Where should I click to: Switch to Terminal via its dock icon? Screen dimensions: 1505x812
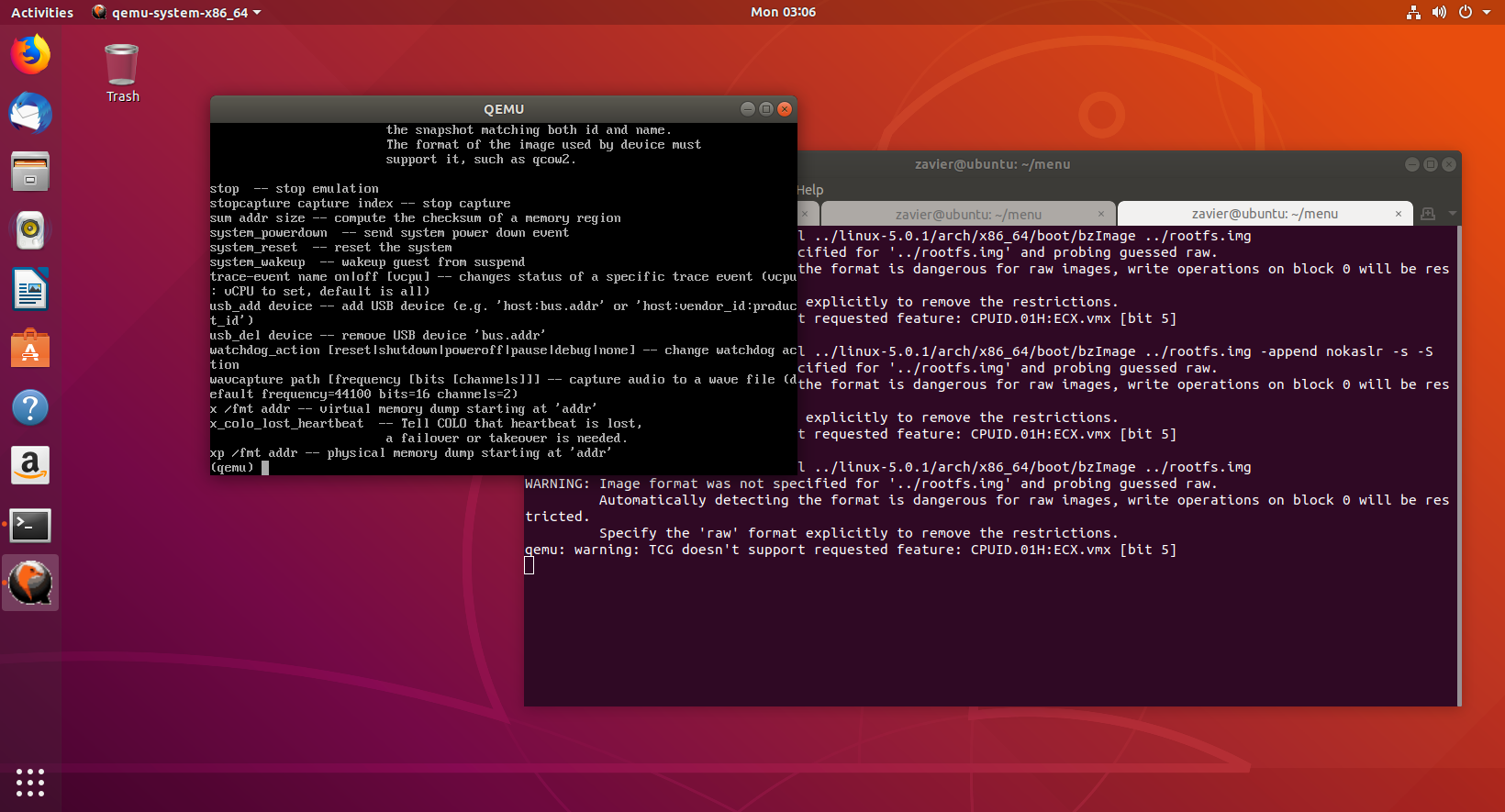[x=30, y=525]
